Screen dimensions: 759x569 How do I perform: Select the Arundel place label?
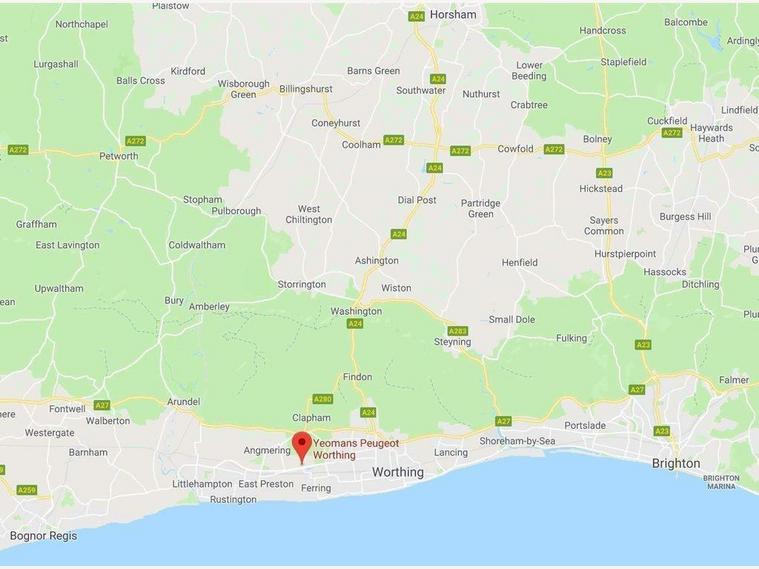click(183, 401)
